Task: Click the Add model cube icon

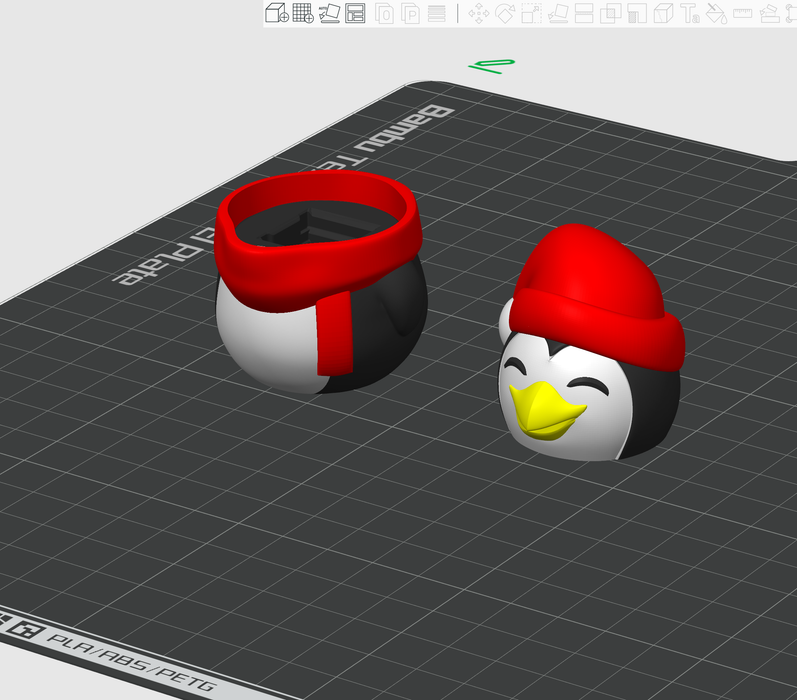Action: pos(276,13)
